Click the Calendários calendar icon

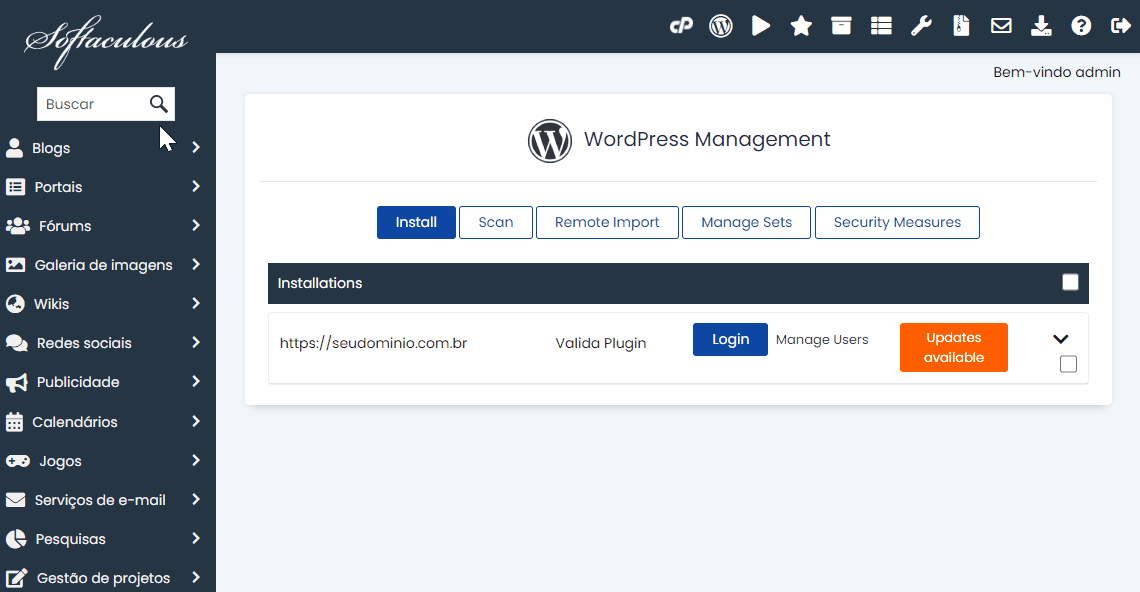point(15,422)
